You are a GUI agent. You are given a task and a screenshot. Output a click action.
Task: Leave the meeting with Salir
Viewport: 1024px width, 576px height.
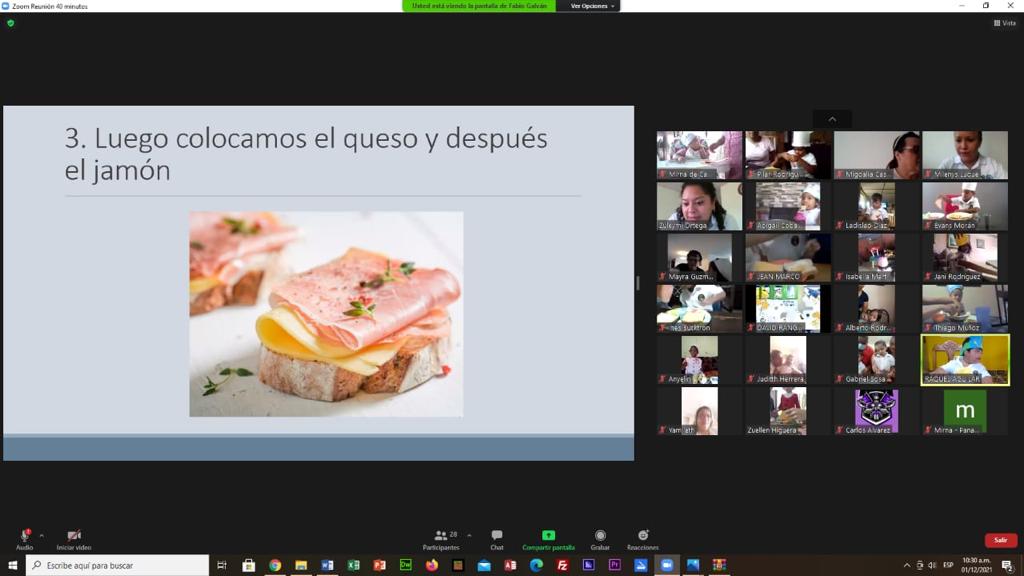[x=1000, y=540]
